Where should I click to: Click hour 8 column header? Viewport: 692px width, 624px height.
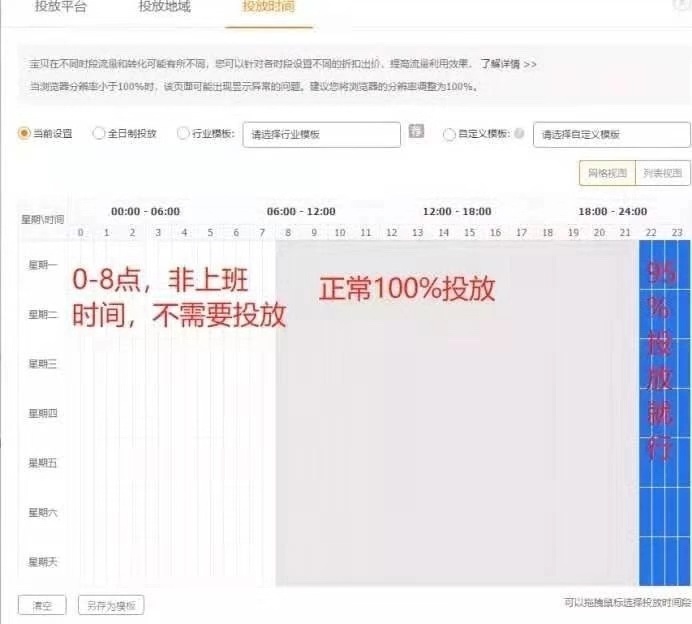[x=288, y=232]
